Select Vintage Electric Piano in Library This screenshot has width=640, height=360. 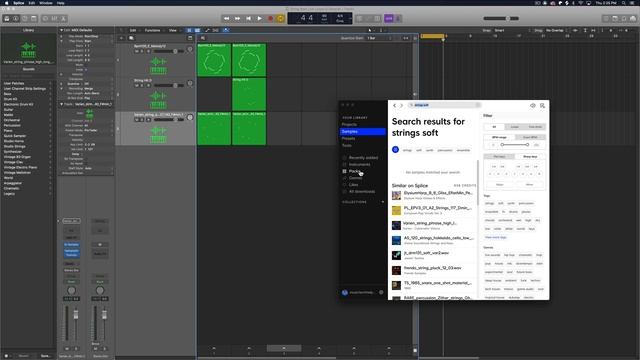pos(20,167)
